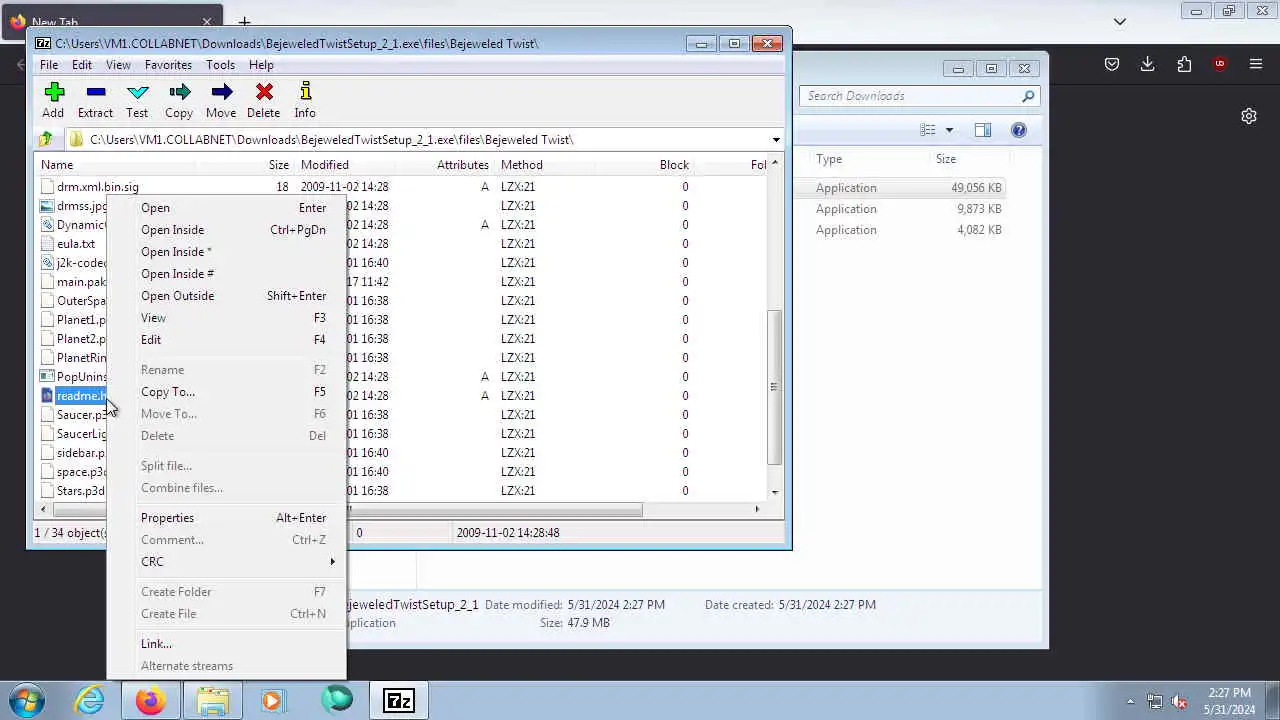Image resolution: width=1280 pixels, height=720 pixels.
Task: Open the Edit menu
Action: tap(82, 65)
